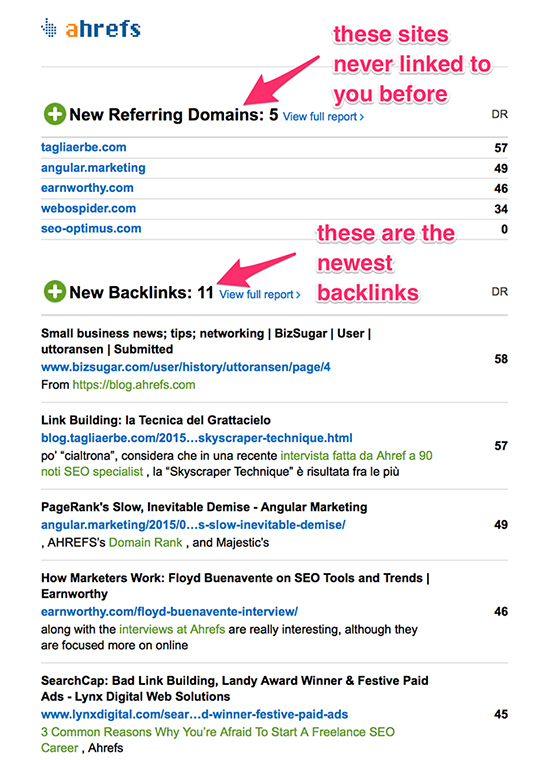Visit lynxdigital.com festive-paid-ads URL

coord(194,714)
